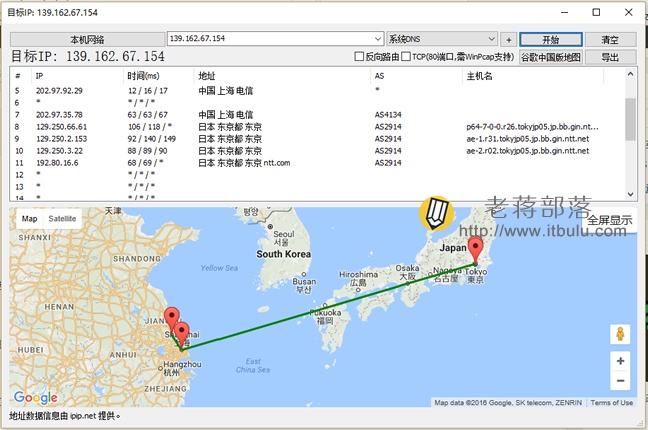Click the 主机名 column header
Screen dimensions: 648x430
(533, 76)
